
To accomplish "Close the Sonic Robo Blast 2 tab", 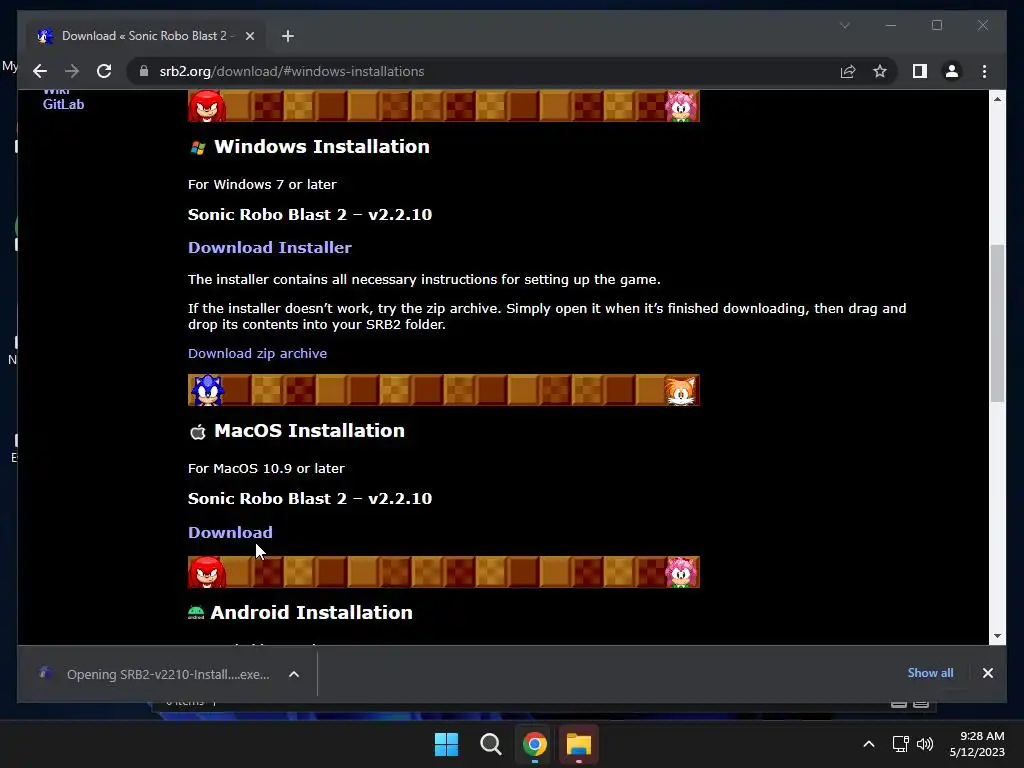I will [x=249, y=36].
